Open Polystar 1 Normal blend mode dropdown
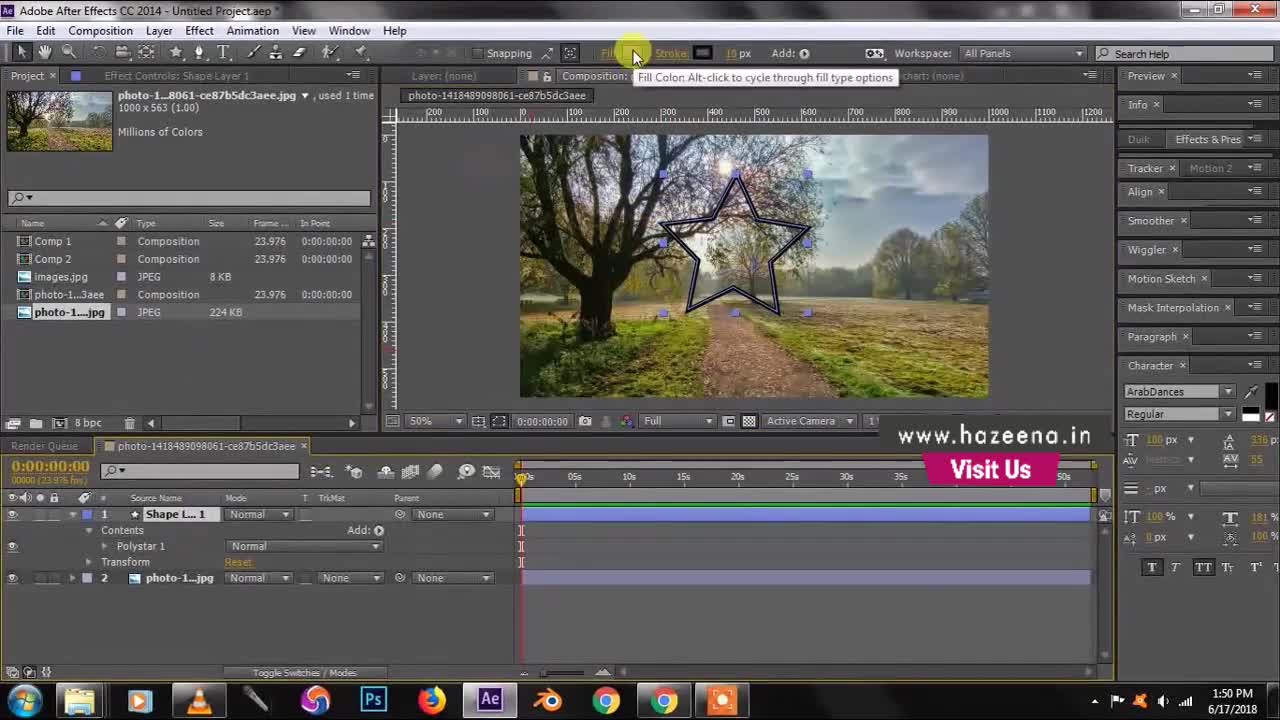The width and height of the screenshot is (1280, 720). click(x=305, y=546)
